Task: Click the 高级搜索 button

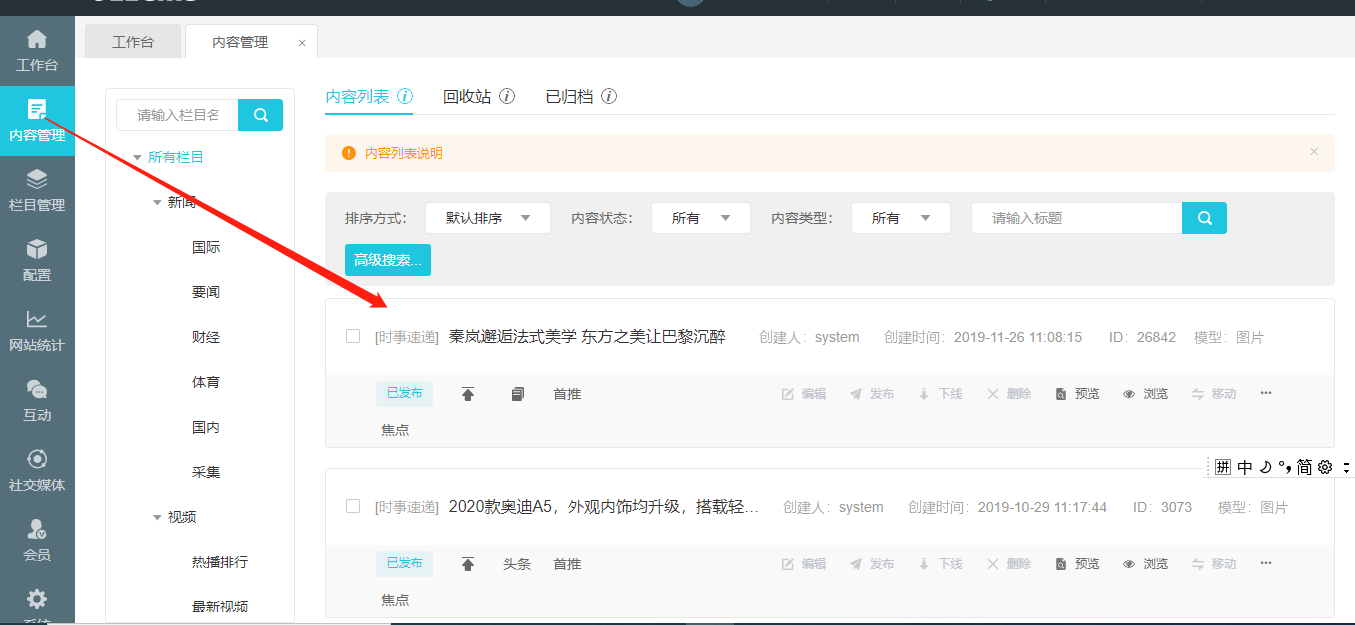Action: (388, 260)
